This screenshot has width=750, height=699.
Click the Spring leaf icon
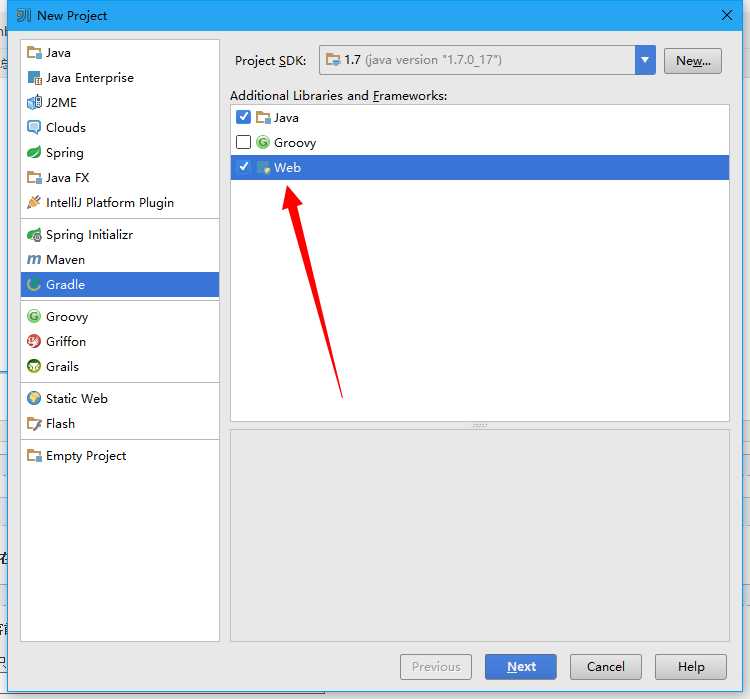coord(34,153)
